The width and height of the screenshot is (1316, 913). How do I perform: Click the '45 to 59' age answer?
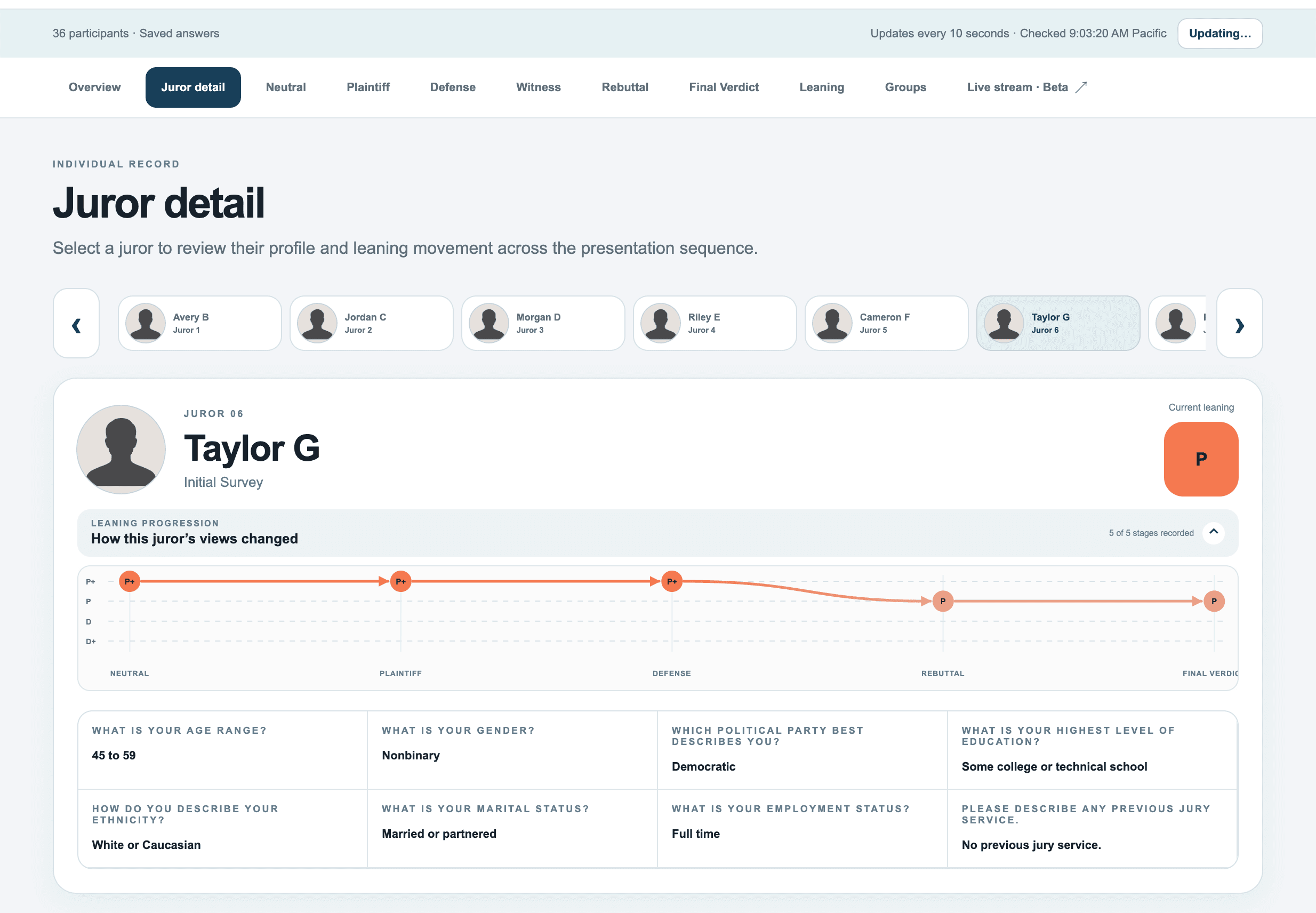pyautogui.click(x=114, y=755)
